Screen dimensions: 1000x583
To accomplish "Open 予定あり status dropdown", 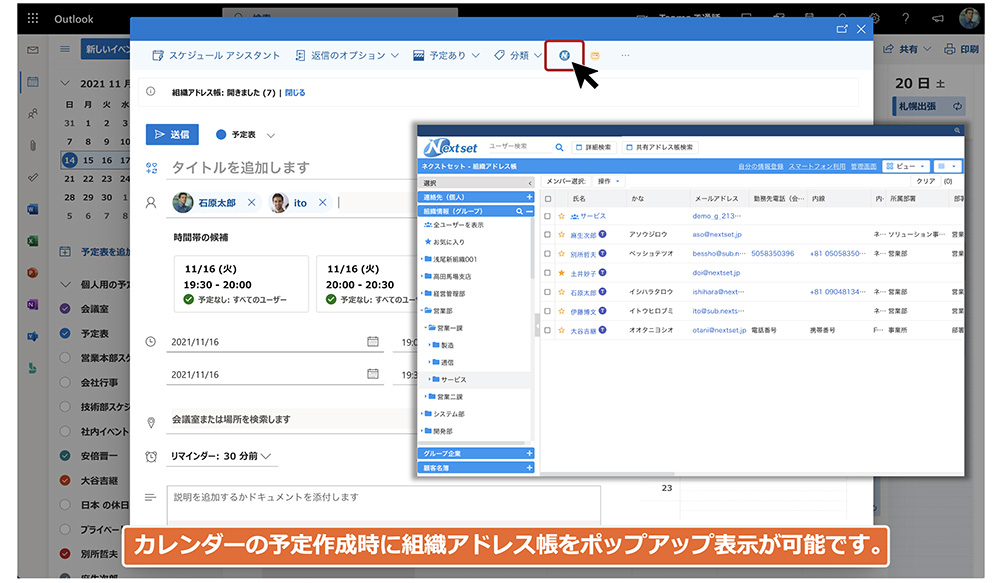I will point(446,55).
